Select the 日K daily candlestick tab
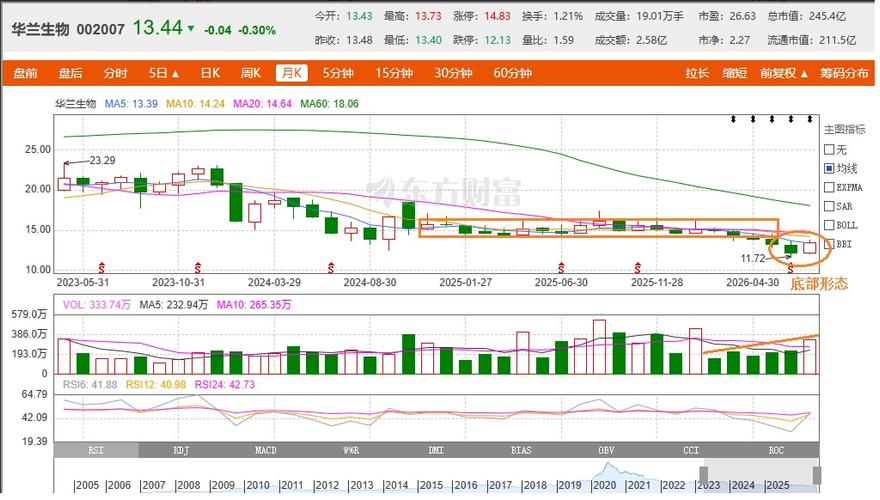Image resolution: width=880 pixels, height=500 pixels. 210,73
